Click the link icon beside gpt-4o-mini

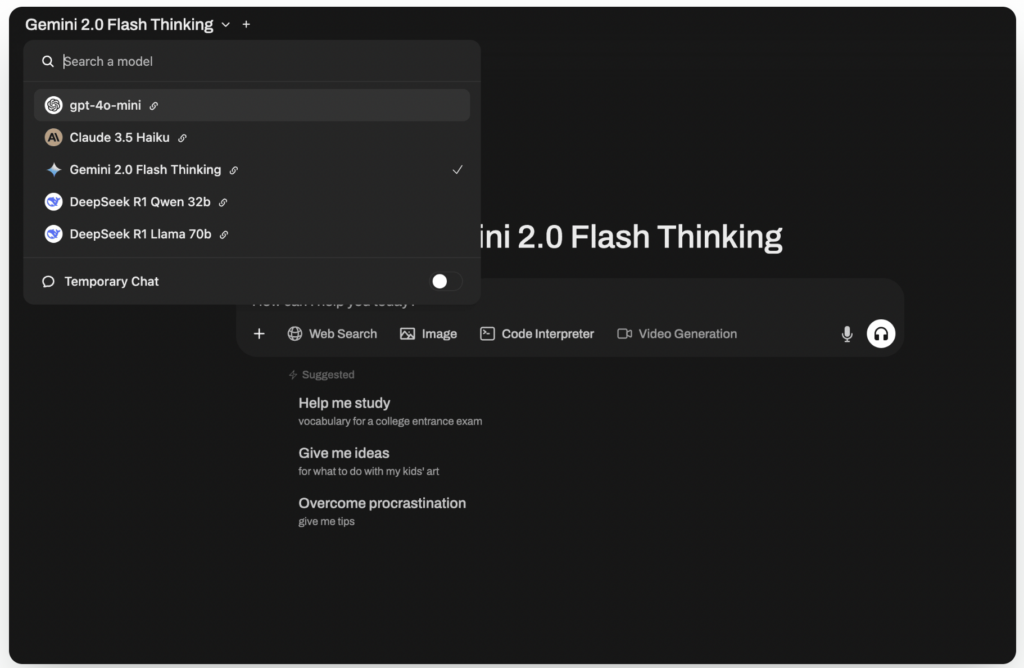pyautogui.click(x=154, y=106)
